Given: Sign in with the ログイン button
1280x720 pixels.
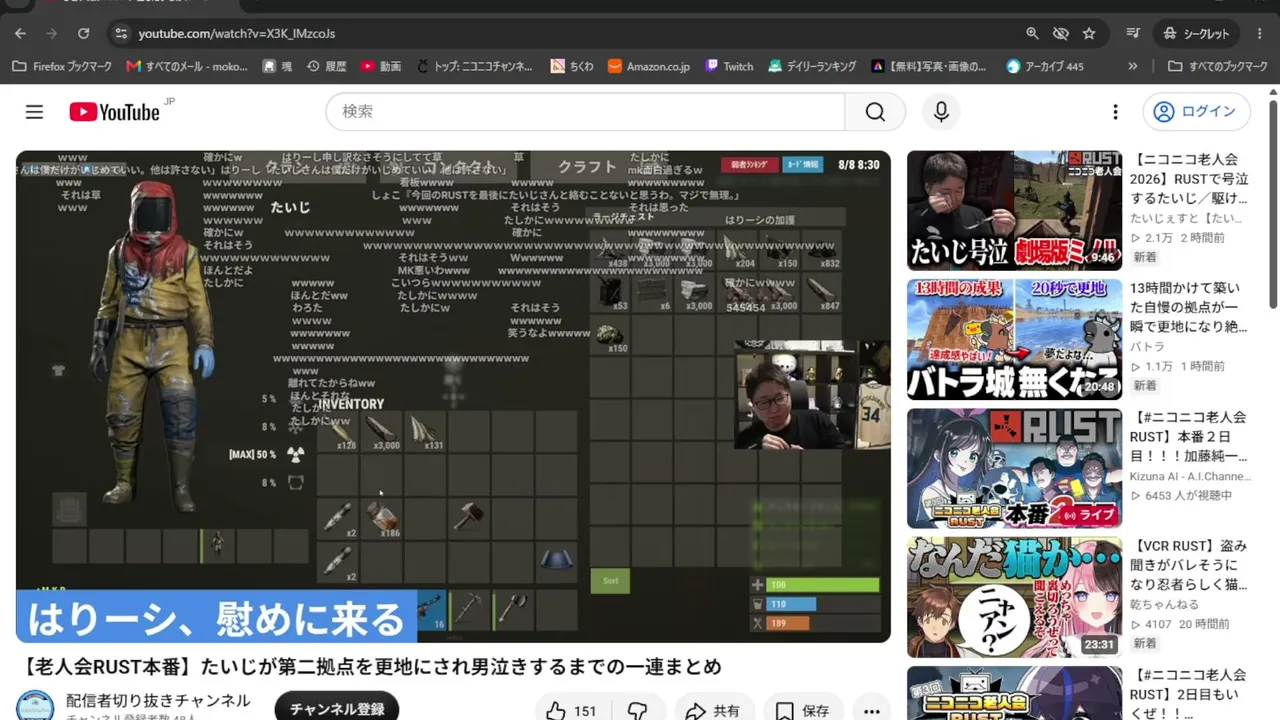Looking at the screenshot, I should pyautogui.click(x=1197, y=112).
